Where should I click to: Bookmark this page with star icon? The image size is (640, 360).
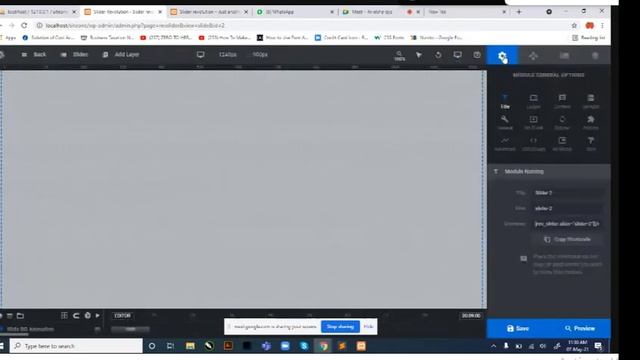(574, 25)
